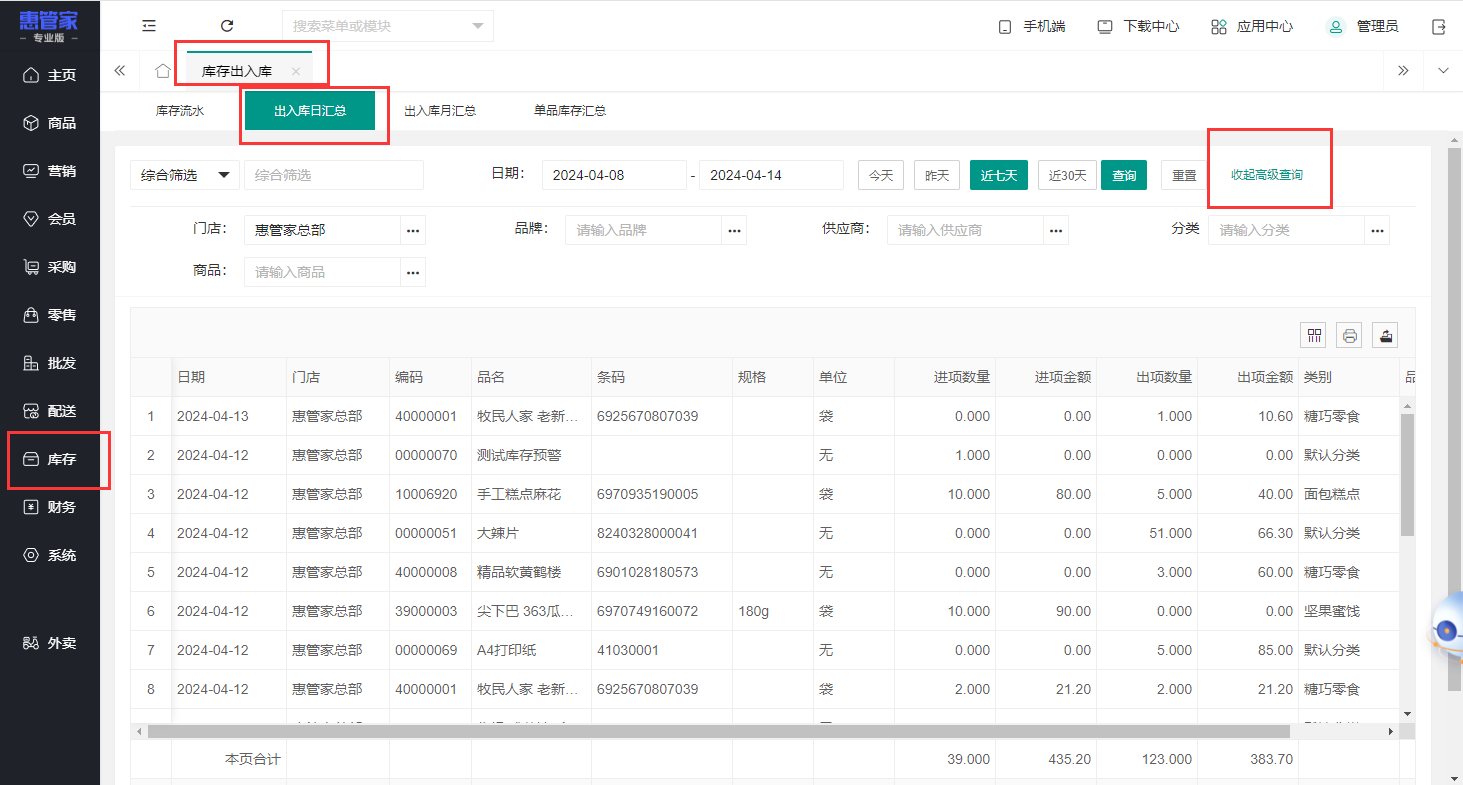Viewport: 1463px width, 785px height.
Task: Open the 商品 sidebar menu
Action: click(50, 123)
